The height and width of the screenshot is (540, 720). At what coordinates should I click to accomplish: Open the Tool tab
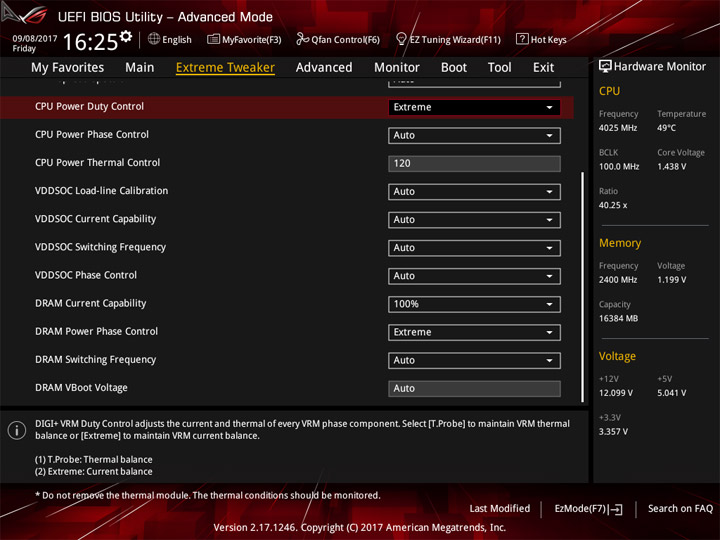click(499, 68)
